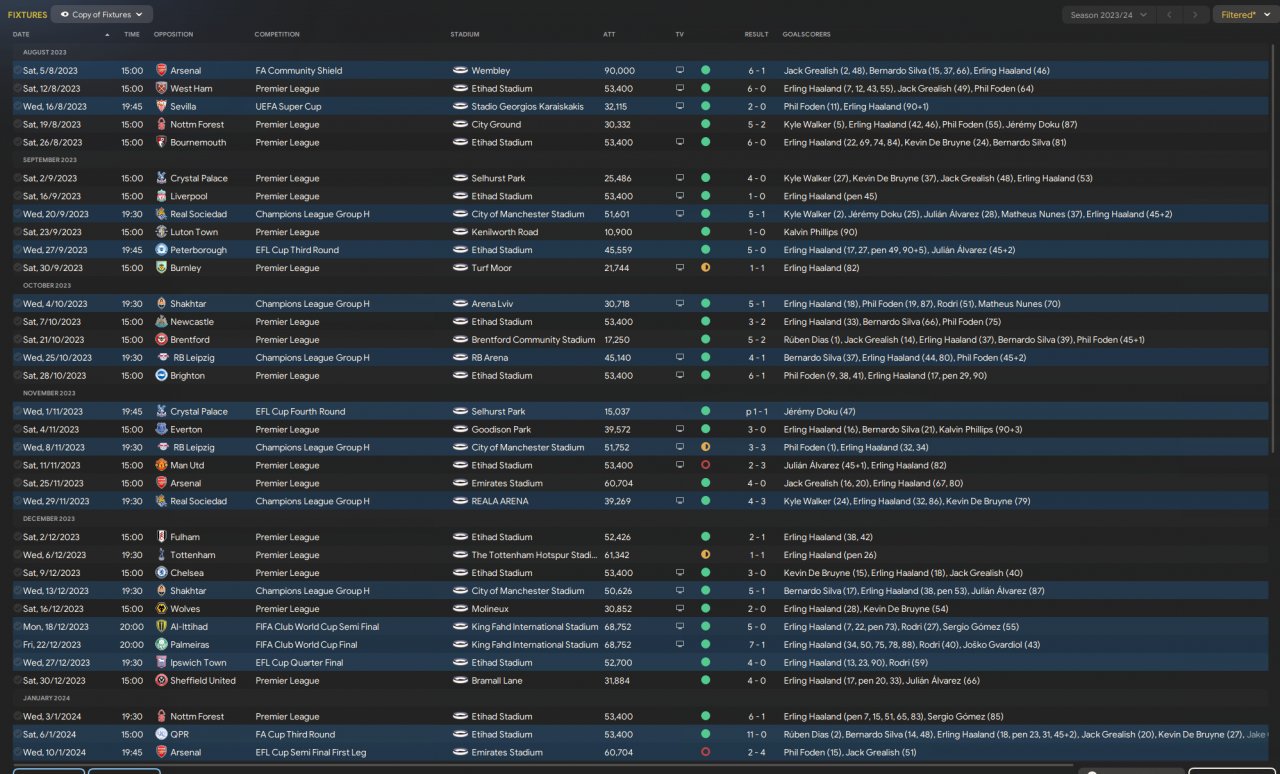The width and height of the screenshot is (1280, 774).
Task: Tick the selector for Sat, 7/10/2023 fixture
Action: click(17, 322)
